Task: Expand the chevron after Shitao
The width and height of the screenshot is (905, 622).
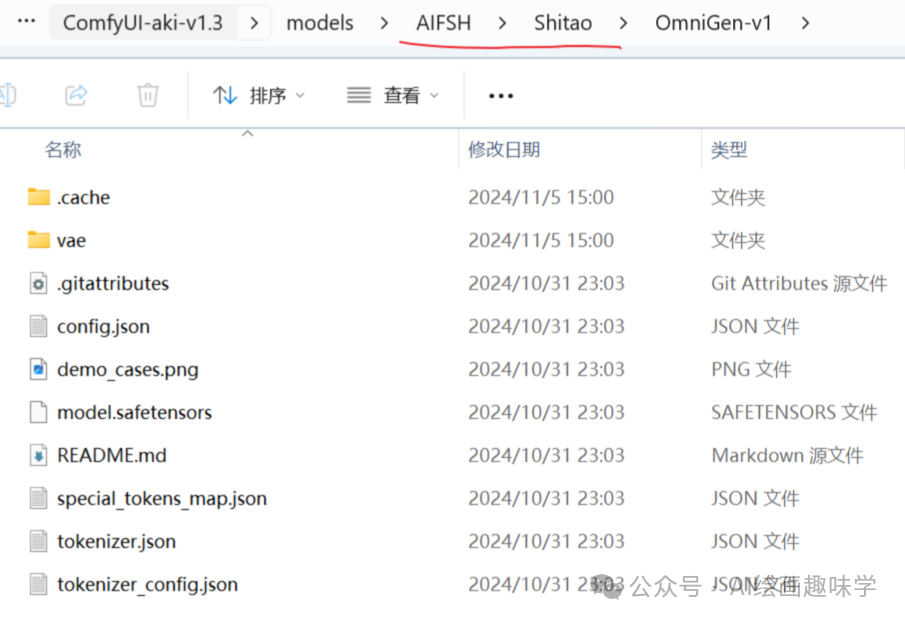Action: pos(623,23)
